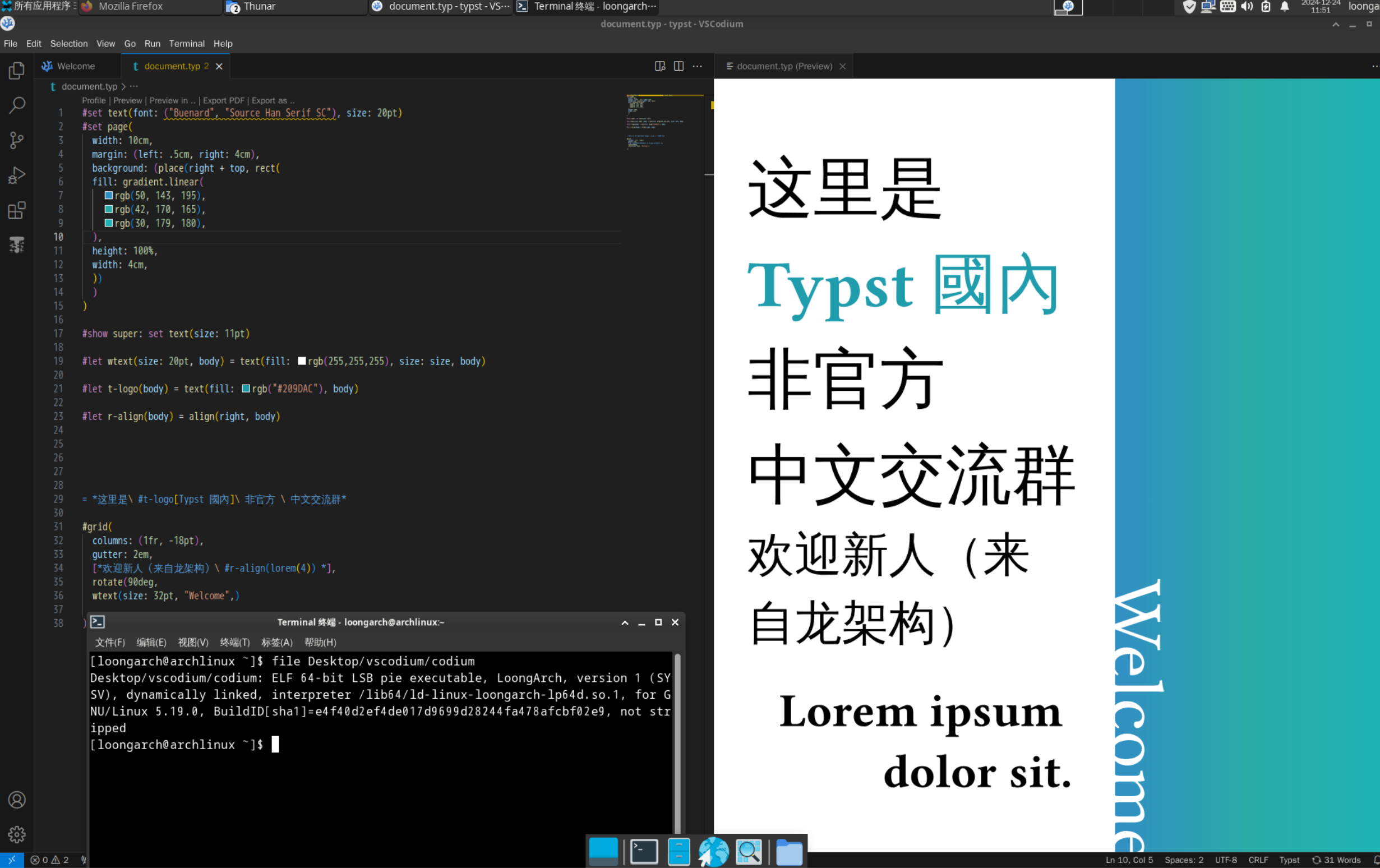Click the keyboard icon in the system tray

pyautogui.click(x=1227, y=7)
